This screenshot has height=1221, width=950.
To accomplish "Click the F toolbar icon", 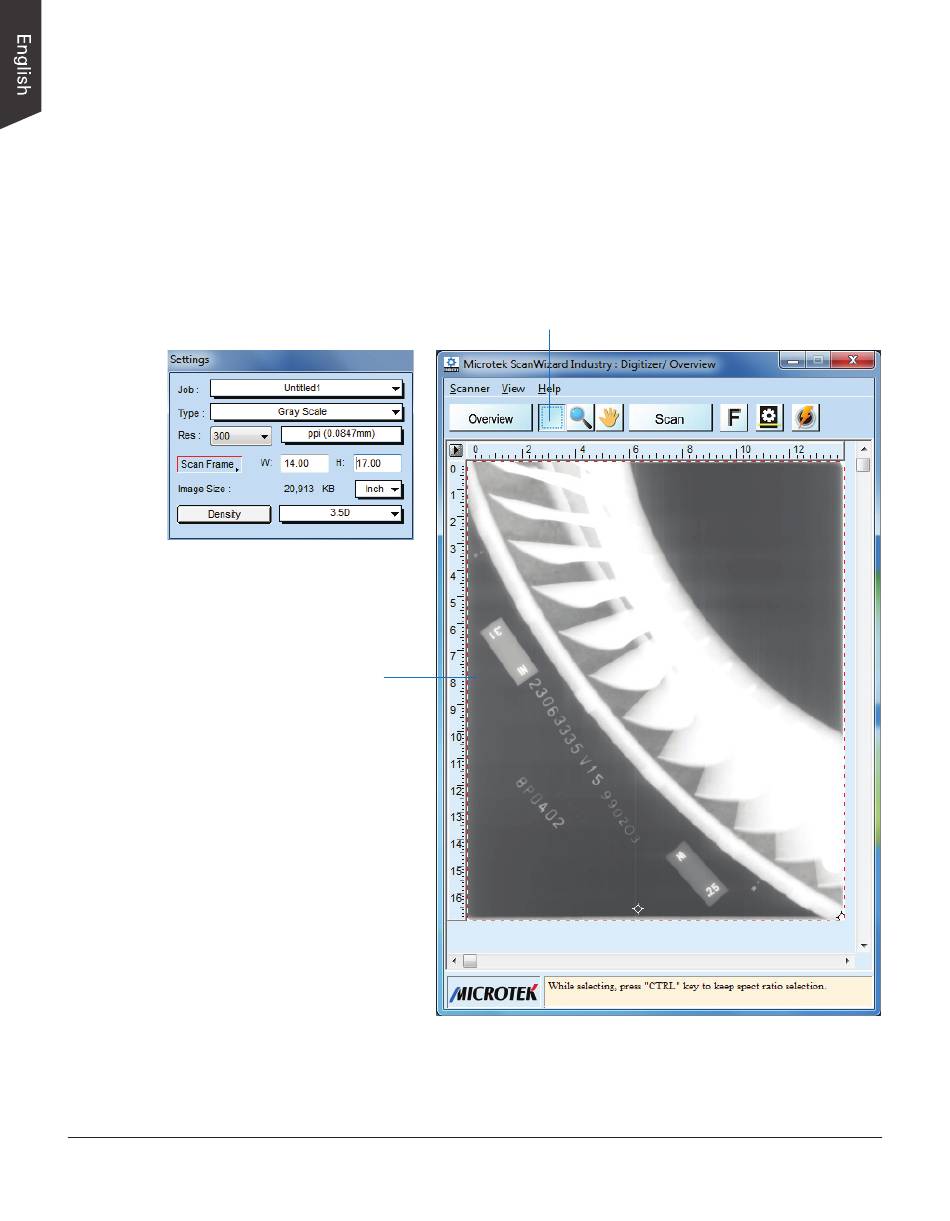I will [x=735, y=418].
